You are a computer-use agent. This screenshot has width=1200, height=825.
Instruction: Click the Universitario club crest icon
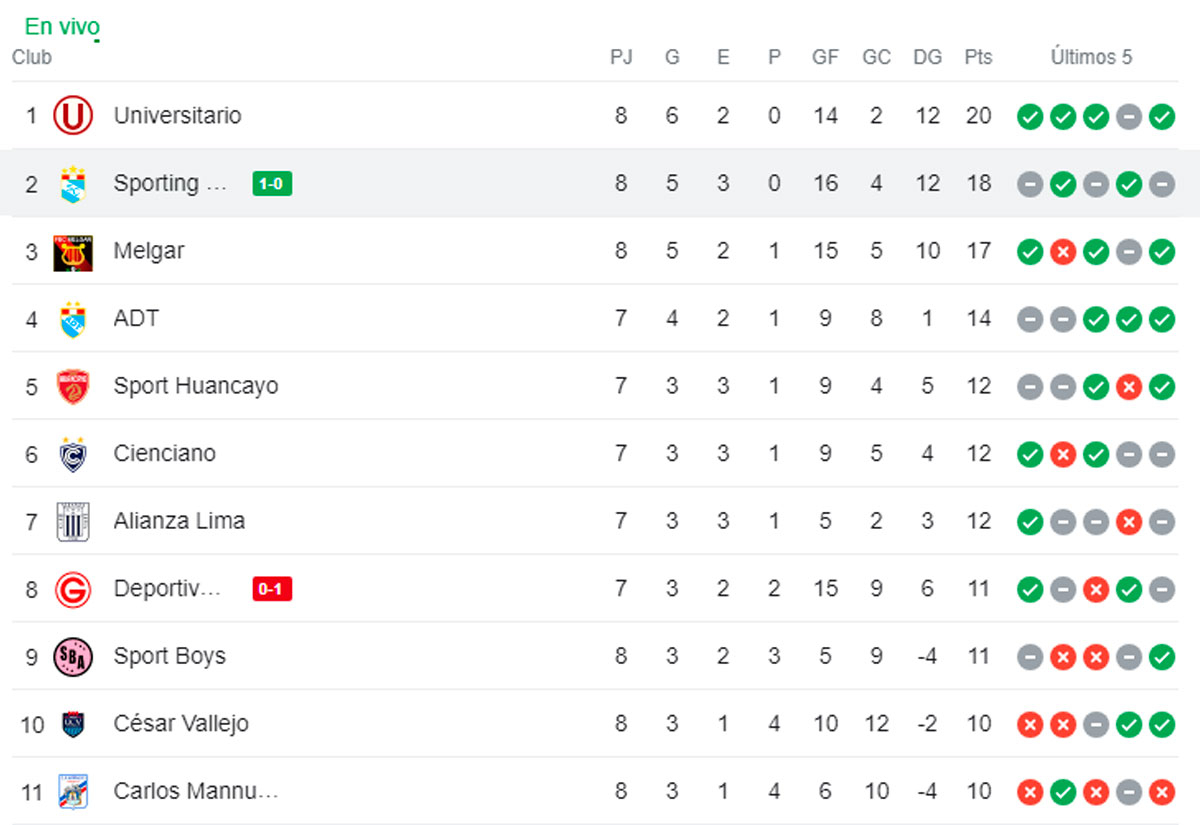coord(73,116)
